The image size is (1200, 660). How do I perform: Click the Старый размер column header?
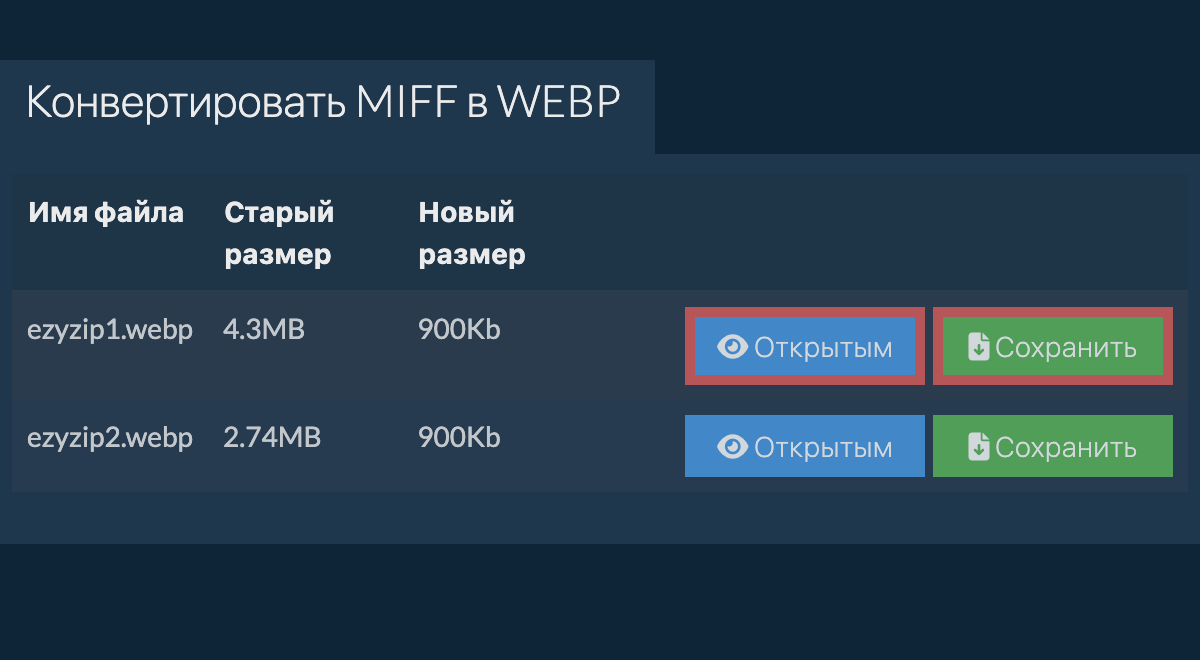(278, 234)
